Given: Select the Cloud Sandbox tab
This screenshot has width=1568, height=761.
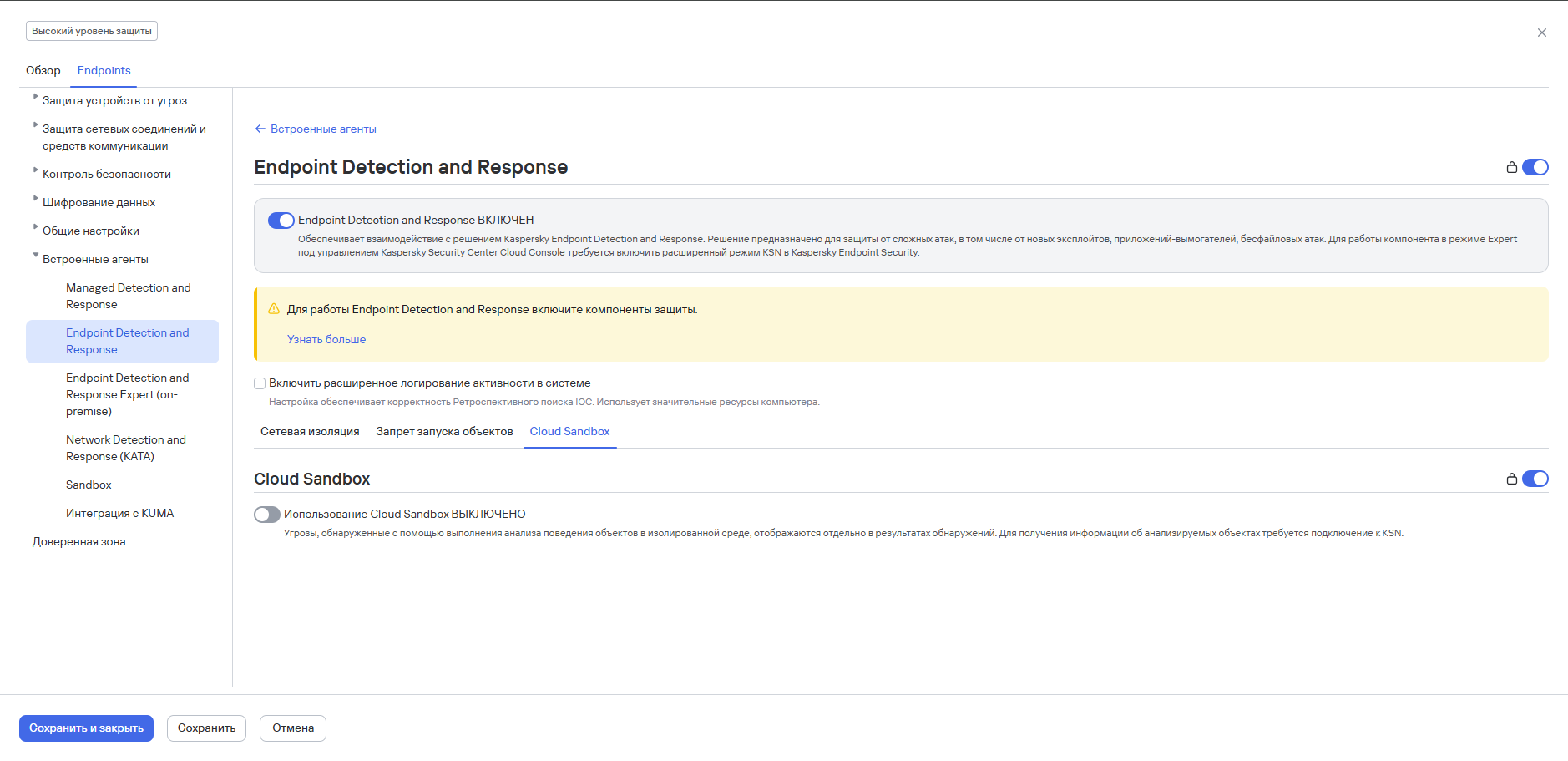Looking at the screenshot, I should coord(569,431).
